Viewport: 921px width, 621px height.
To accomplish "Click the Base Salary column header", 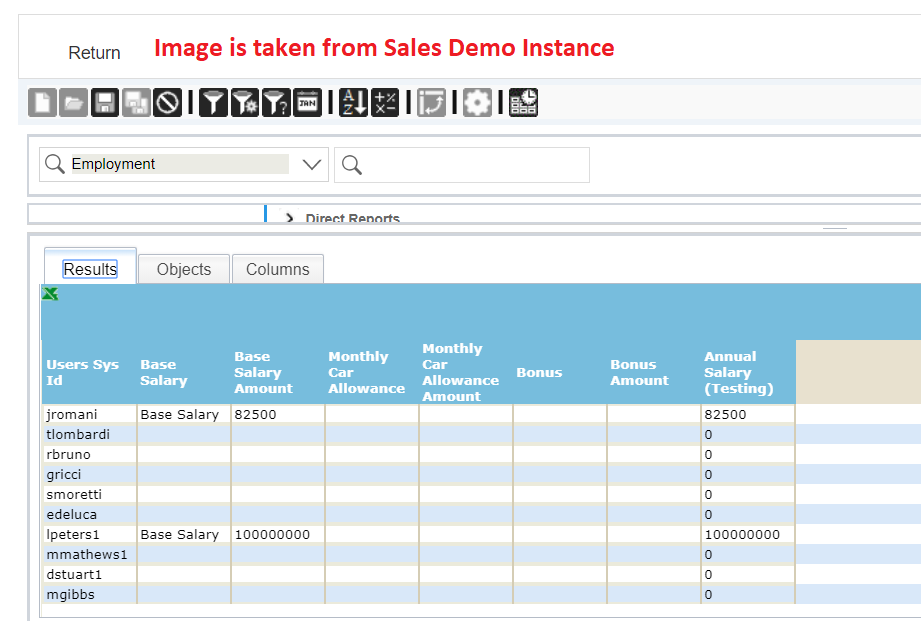I will coord(183,372).
